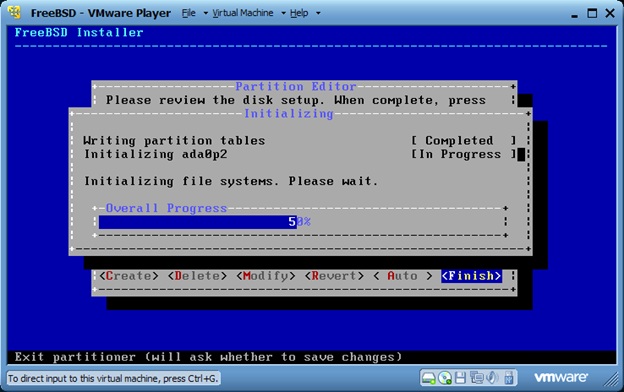This screenshot has width=624, height=392.
Task: Click the 'Initializing' dialog title
Action: pos(289,113)
